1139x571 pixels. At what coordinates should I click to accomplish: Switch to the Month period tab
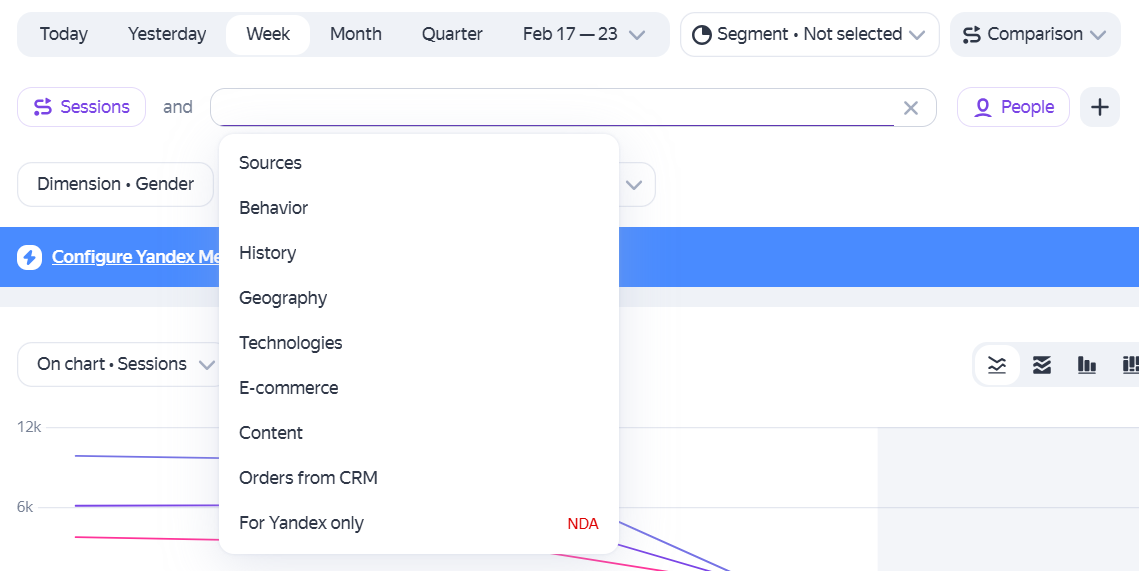[355, 34]
